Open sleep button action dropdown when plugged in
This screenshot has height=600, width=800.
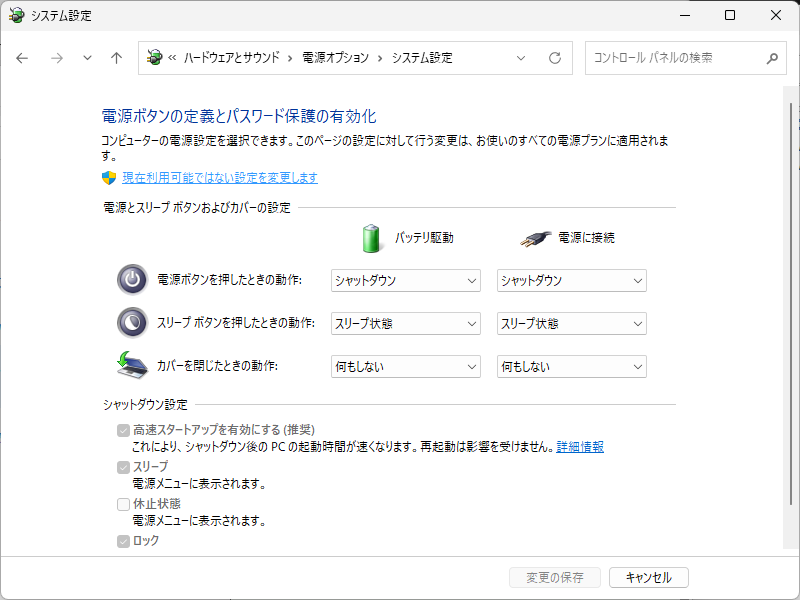coord(571,324)
